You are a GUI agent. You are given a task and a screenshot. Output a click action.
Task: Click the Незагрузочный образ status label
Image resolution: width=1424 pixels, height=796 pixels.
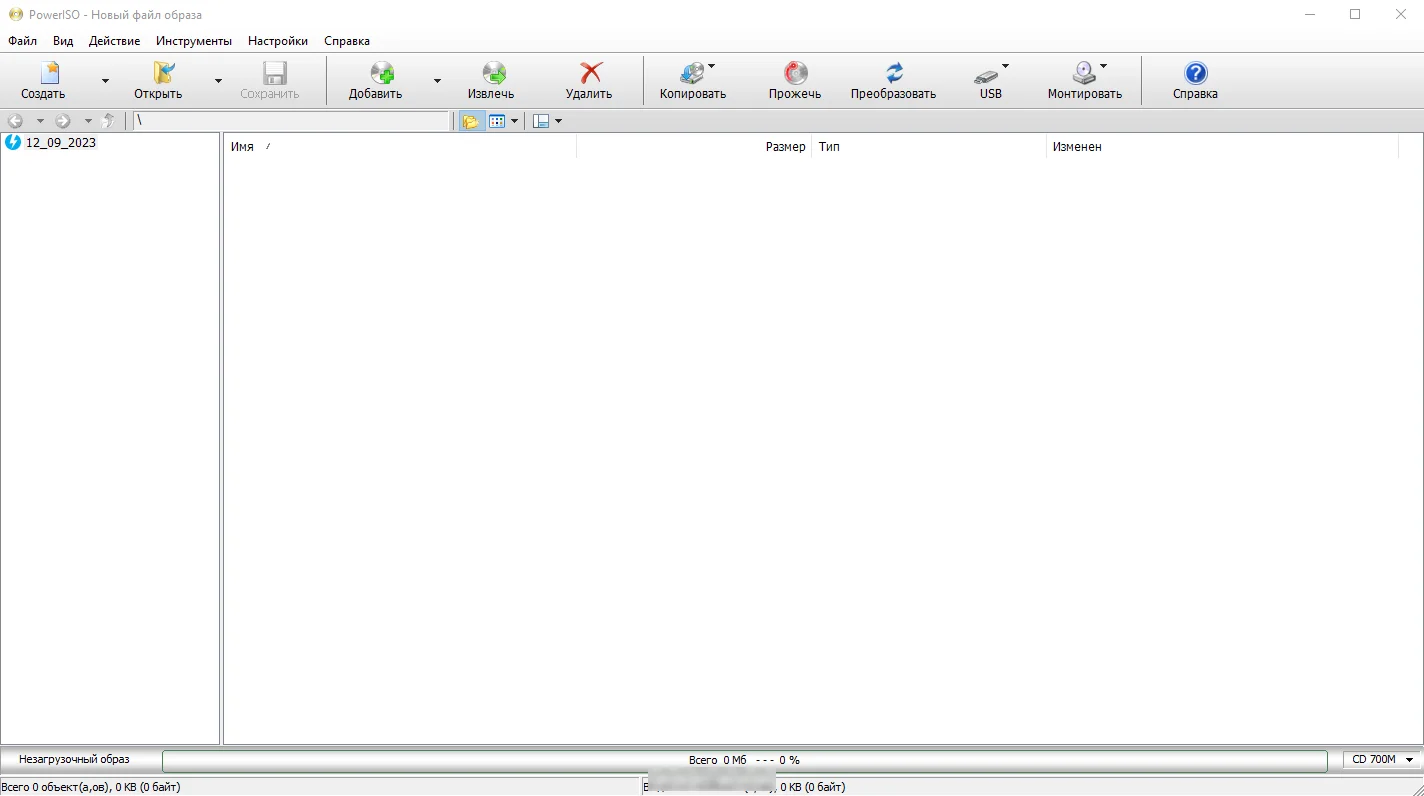coord(74,760)
